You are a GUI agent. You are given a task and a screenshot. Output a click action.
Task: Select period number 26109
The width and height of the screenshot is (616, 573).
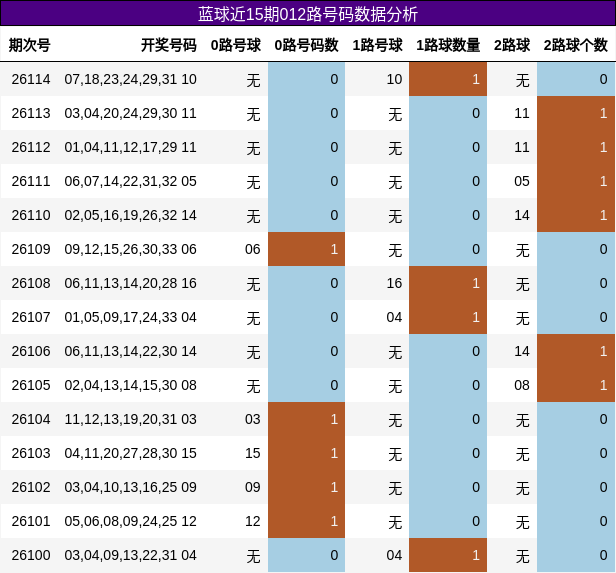pos(31,249)
